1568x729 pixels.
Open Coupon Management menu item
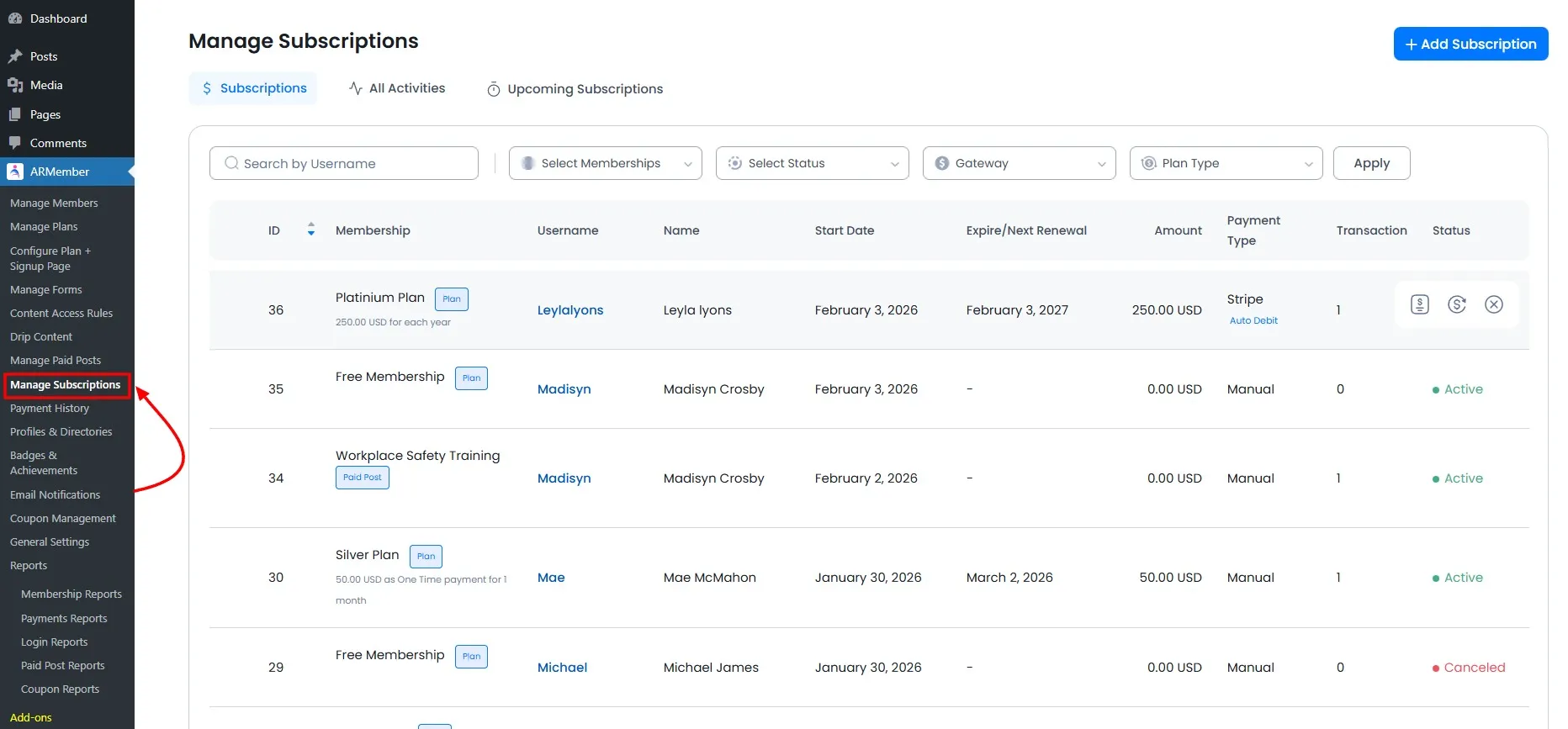tap(63, 519)
